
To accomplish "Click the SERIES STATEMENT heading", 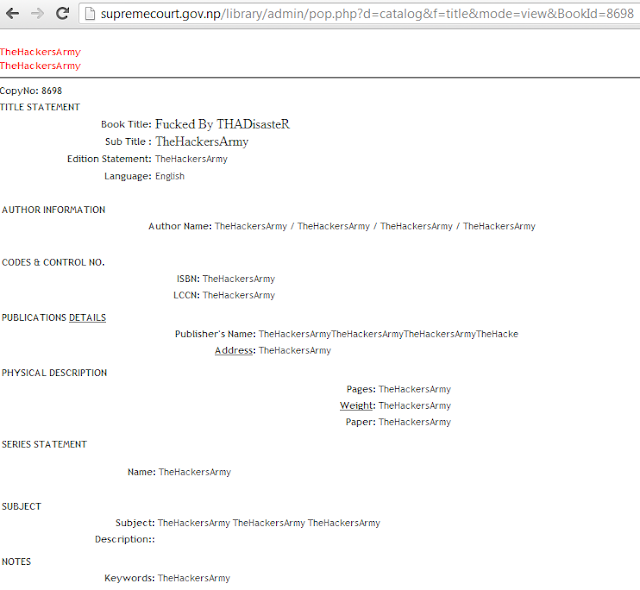I will 44,444.
